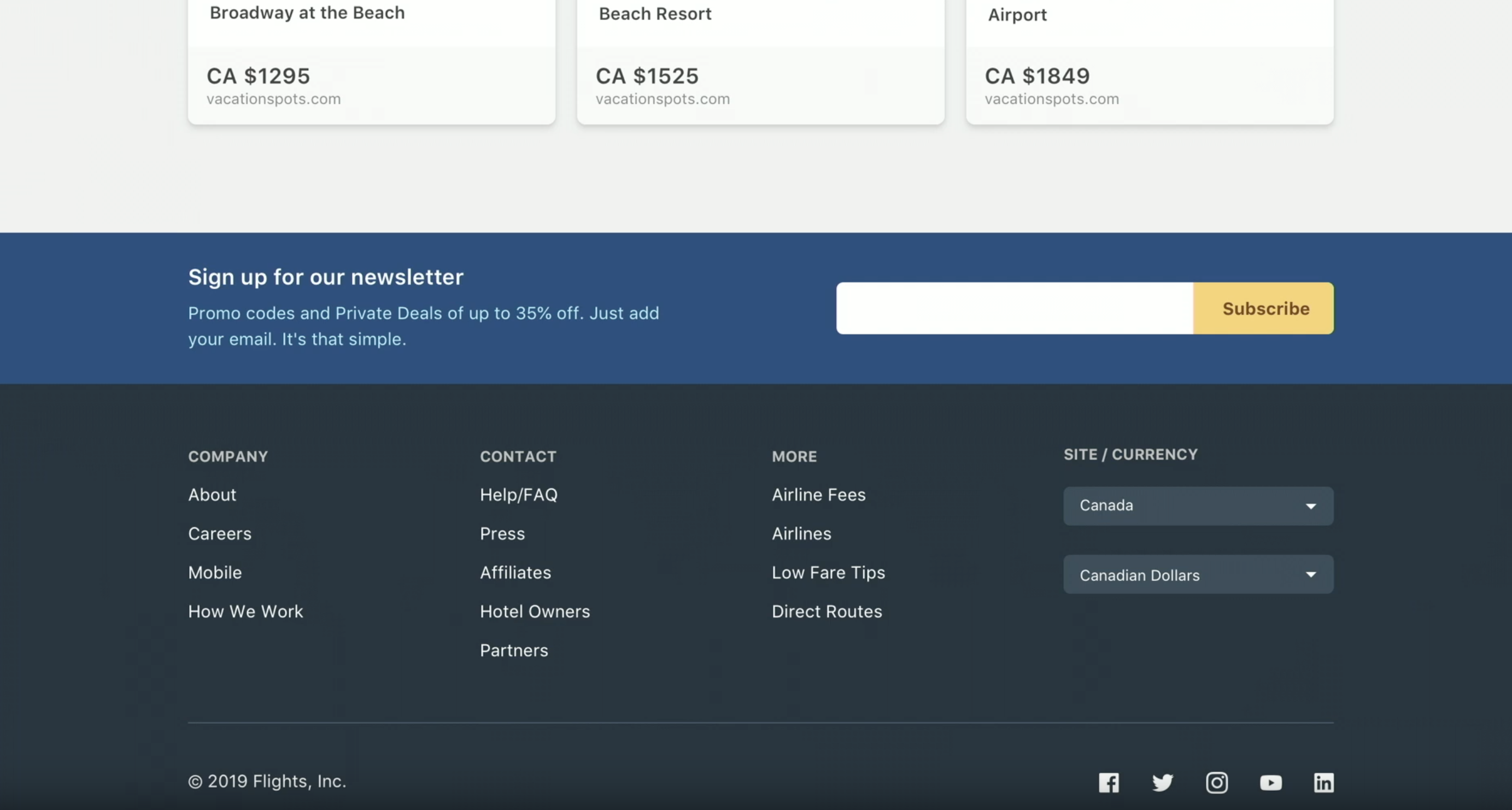Click the Direct Routes link
1512x810 pixels.
(x=827, y=612)
